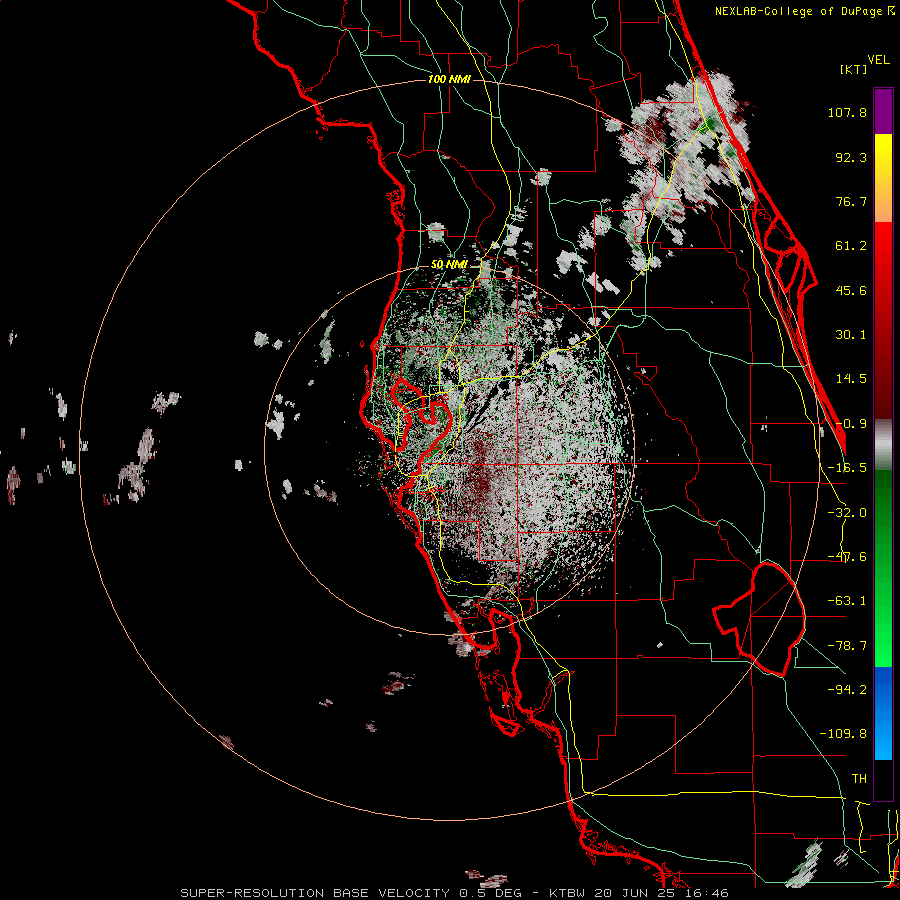Click the -16.5 legend value
The width and height of the screenshot is (900, 900).
[847, 468]
